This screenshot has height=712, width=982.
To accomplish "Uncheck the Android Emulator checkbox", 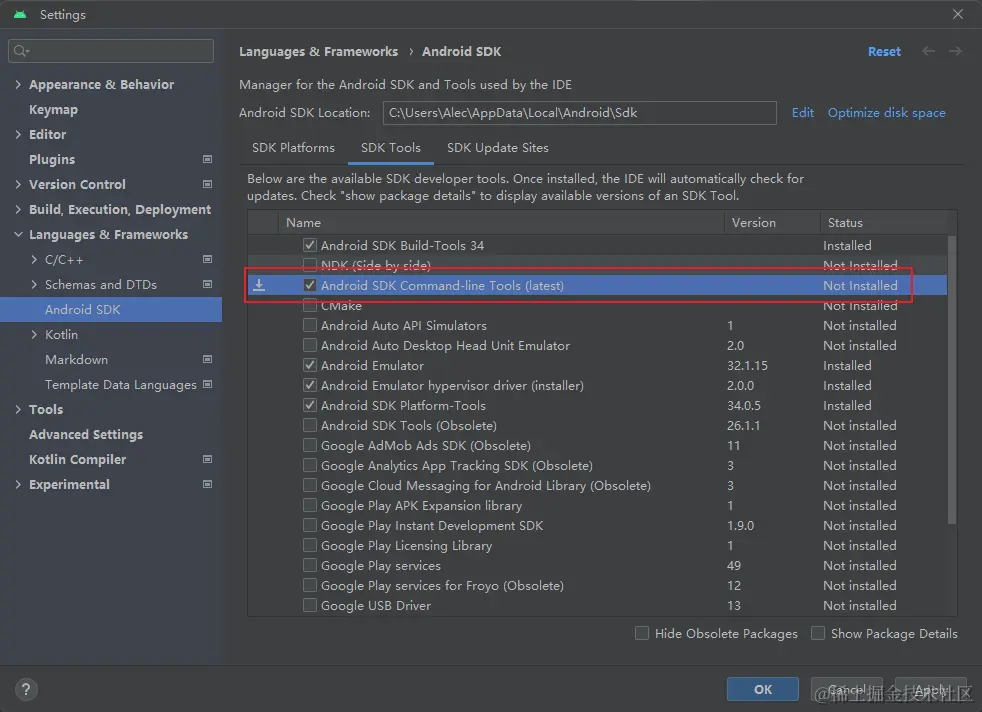I will pos(309,365).
